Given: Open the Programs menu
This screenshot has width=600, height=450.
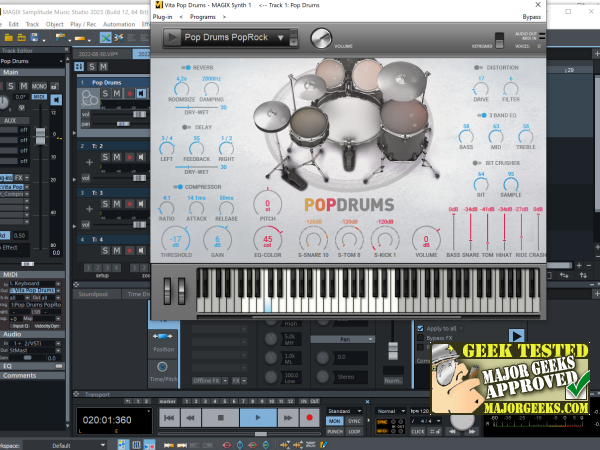Looking at the screenshot, I should pos(202,17).
